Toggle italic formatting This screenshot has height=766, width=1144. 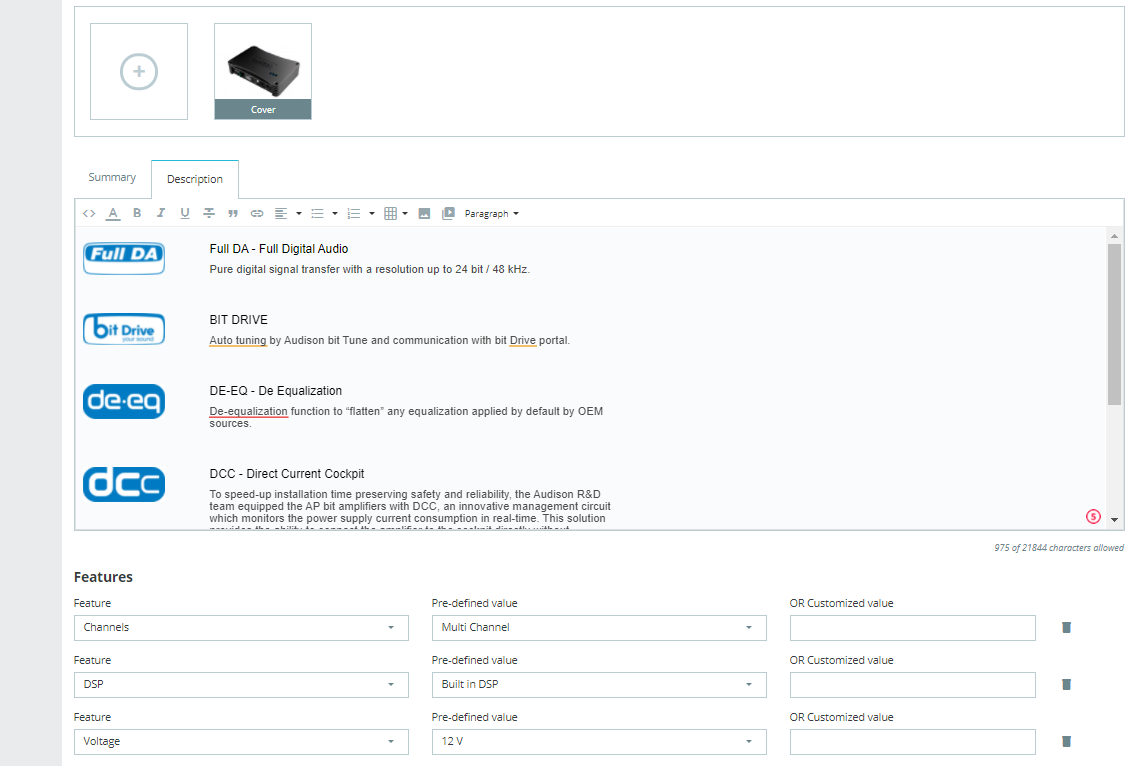(x=161, y=213)
